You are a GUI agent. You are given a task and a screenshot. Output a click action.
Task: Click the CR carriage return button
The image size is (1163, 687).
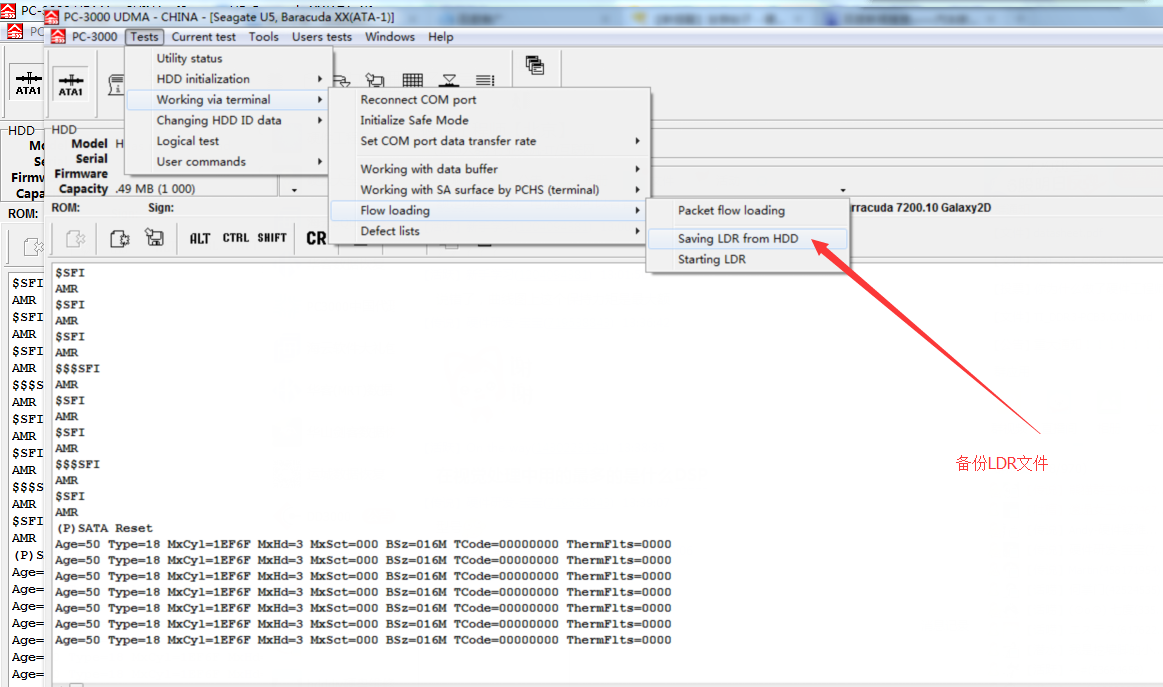click(316, 238)
